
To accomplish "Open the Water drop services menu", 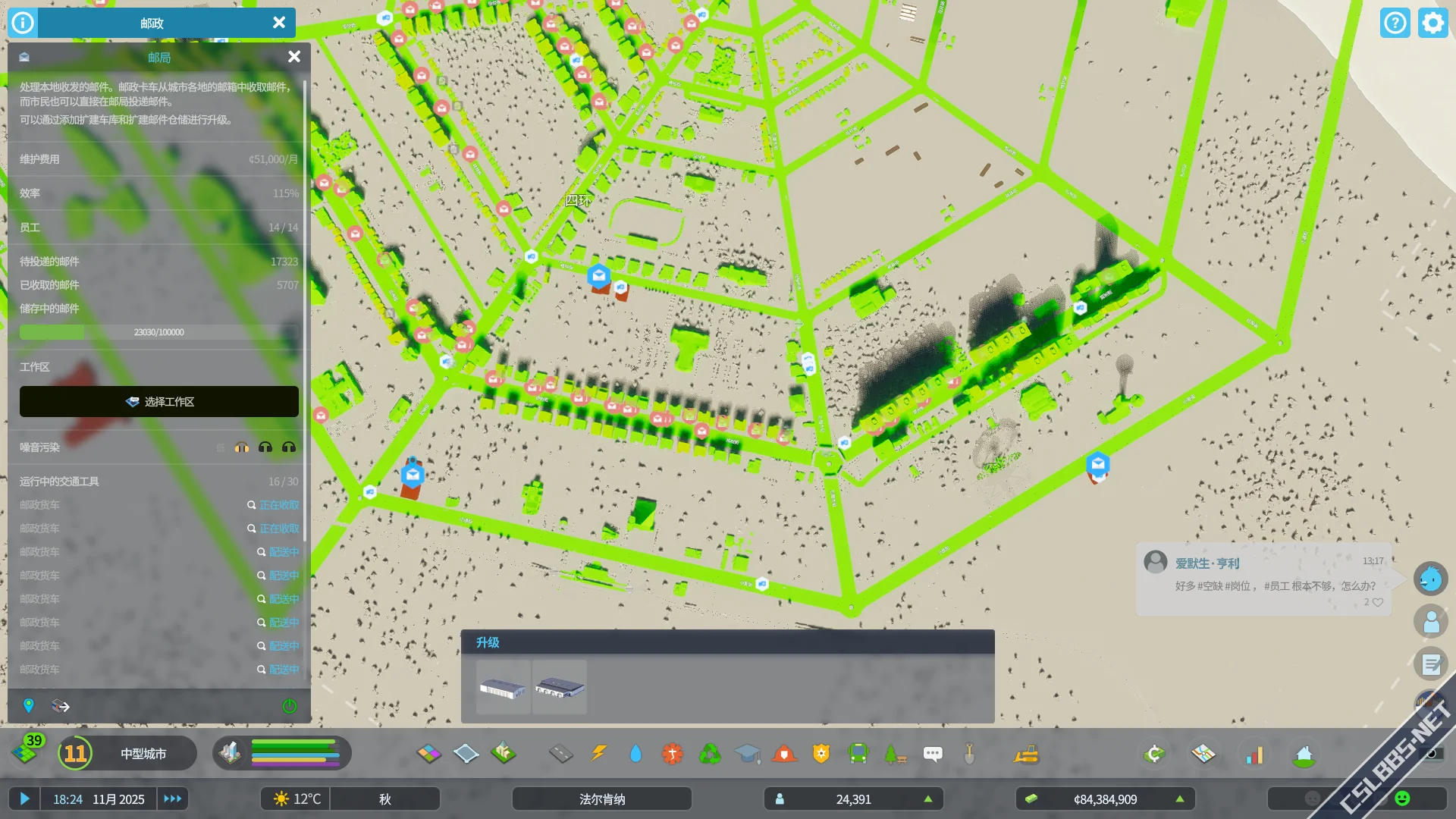I will (635, 754).
